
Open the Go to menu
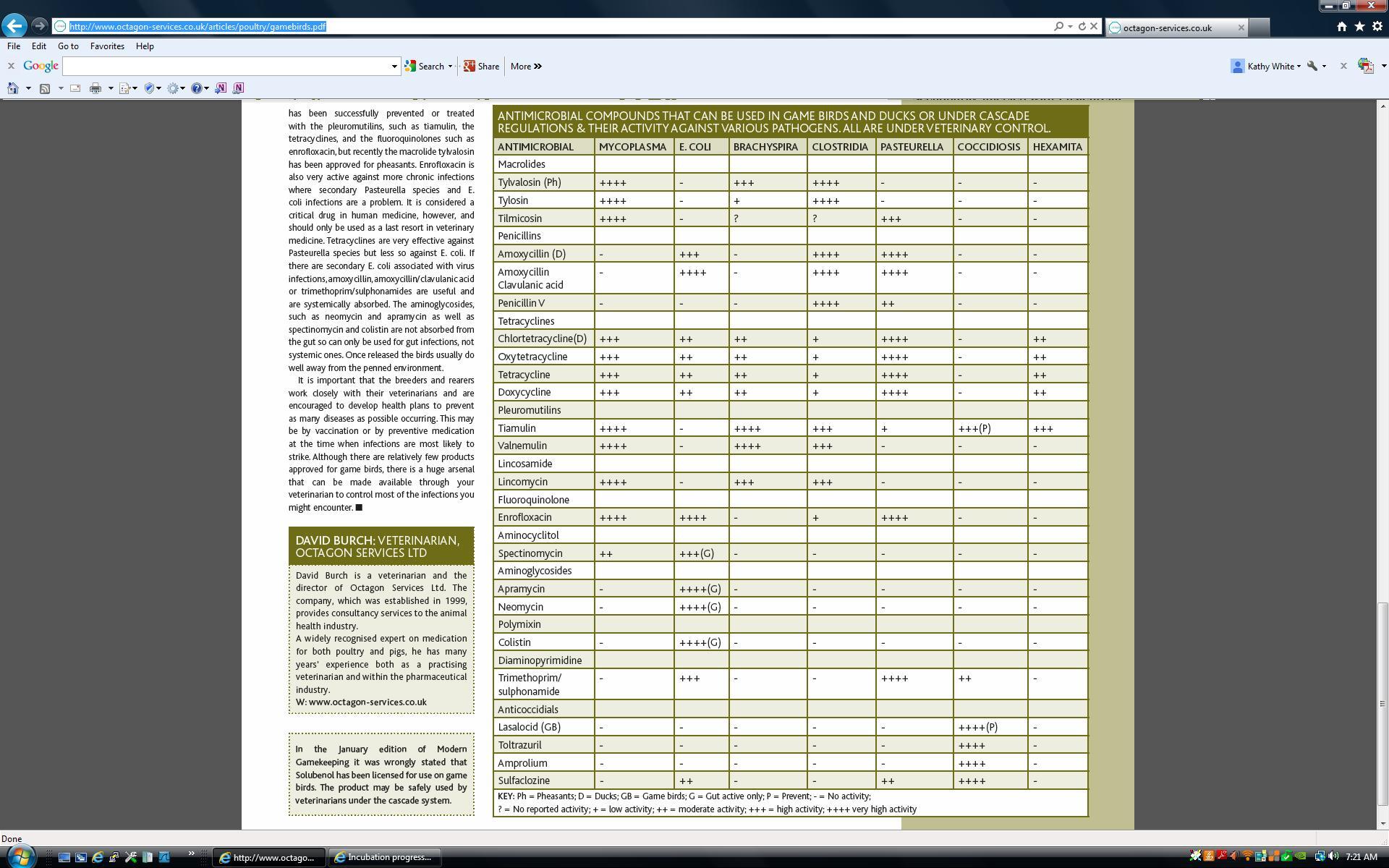click(68, 46)
